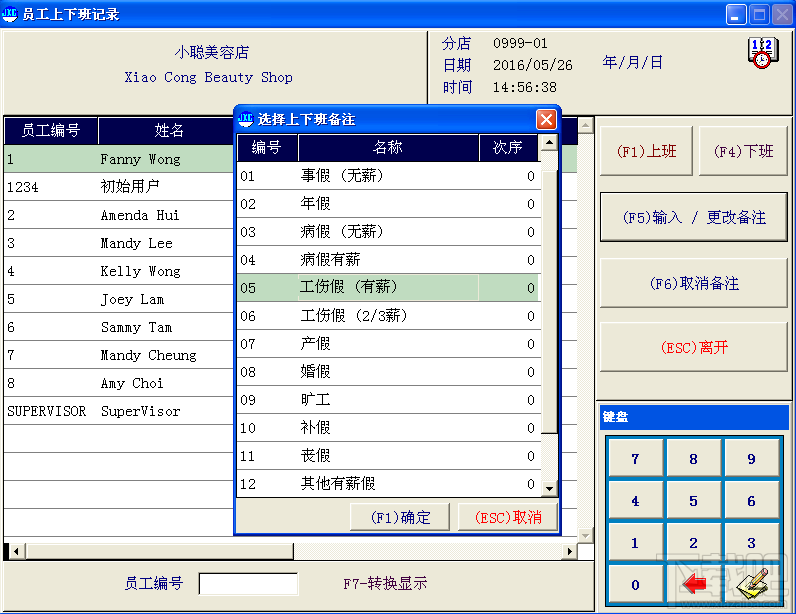Tap keypad number 4
This screenshot has width=796, height=614.
[x=636, y=501]
